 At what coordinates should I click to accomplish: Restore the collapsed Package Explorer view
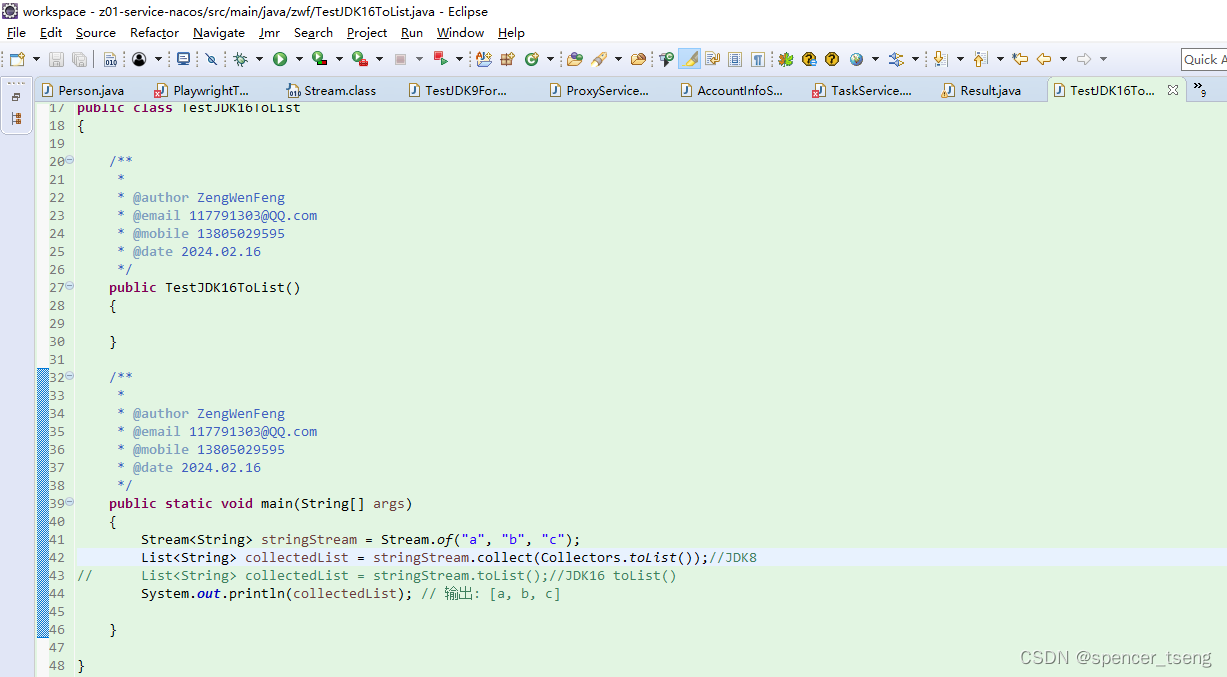(x=16, y=97)
